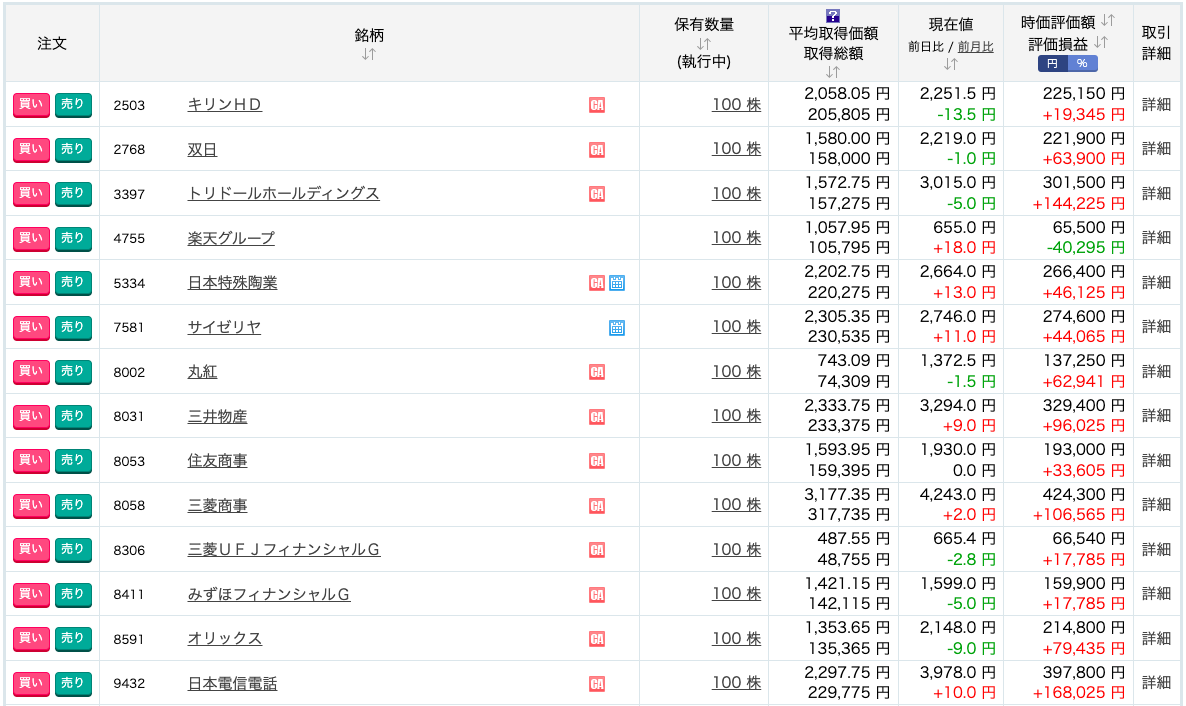
Task: Open 詳細 for 楽天グループ row
Action: 1156,238
